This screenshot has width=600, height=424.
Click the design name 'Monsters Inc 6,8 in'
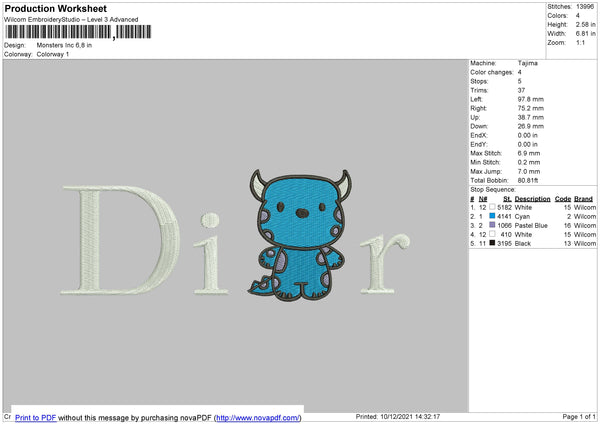click(x=64, y=45)
